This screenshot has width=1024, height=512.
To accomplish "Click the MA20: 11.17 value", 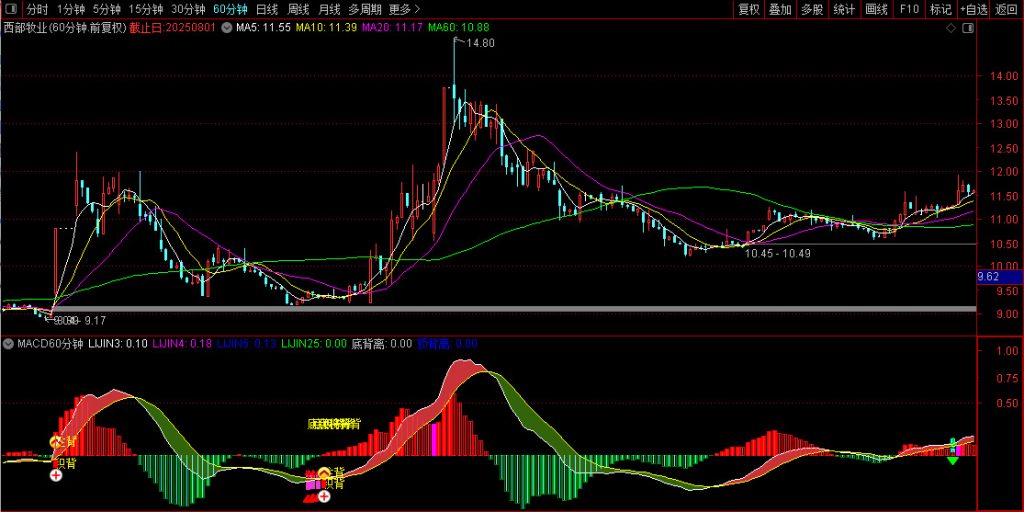I will [392, 28].
